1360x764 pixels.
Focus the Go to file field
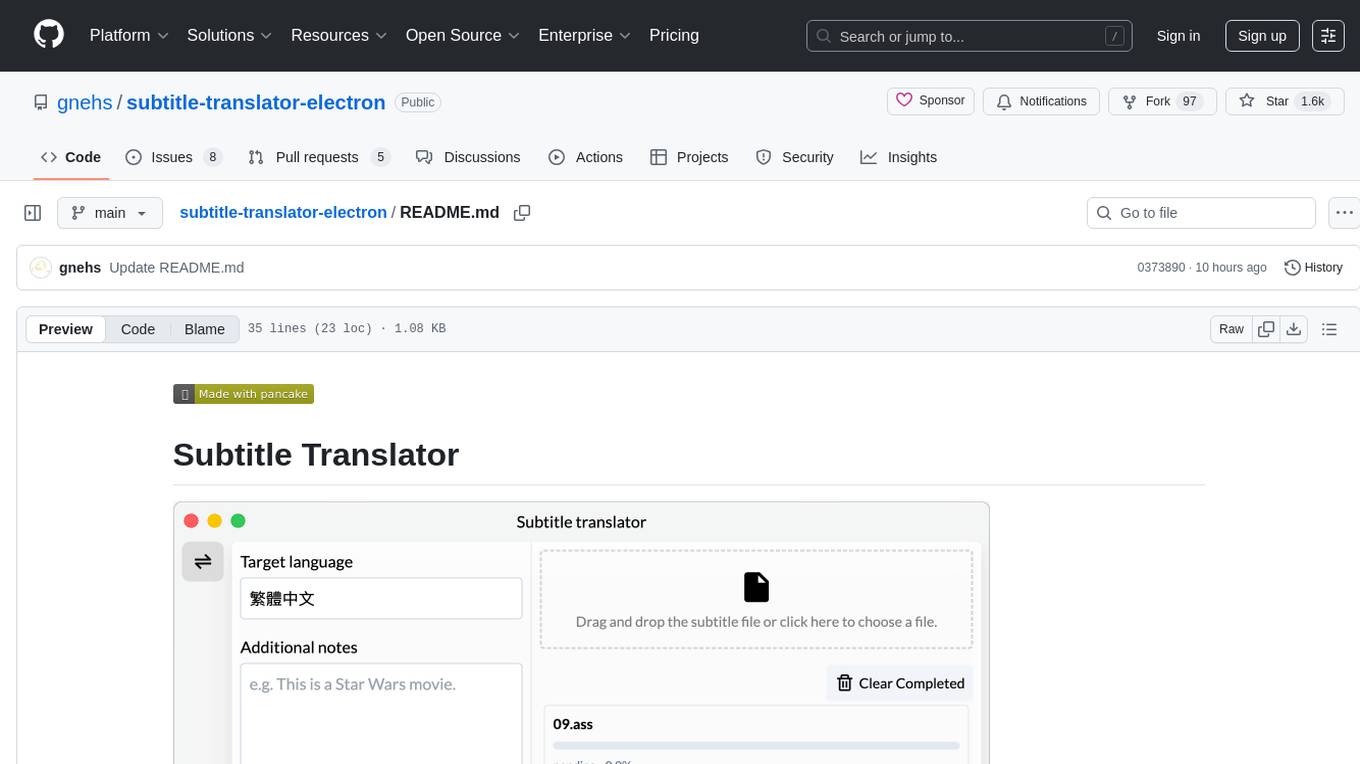pos(1201,213)
